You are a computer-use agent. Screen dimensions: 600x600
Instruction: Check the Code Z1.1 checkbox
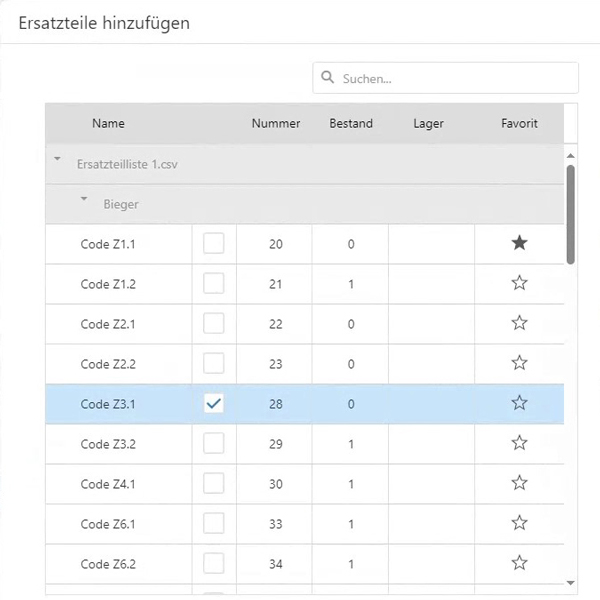click(214, 243)
